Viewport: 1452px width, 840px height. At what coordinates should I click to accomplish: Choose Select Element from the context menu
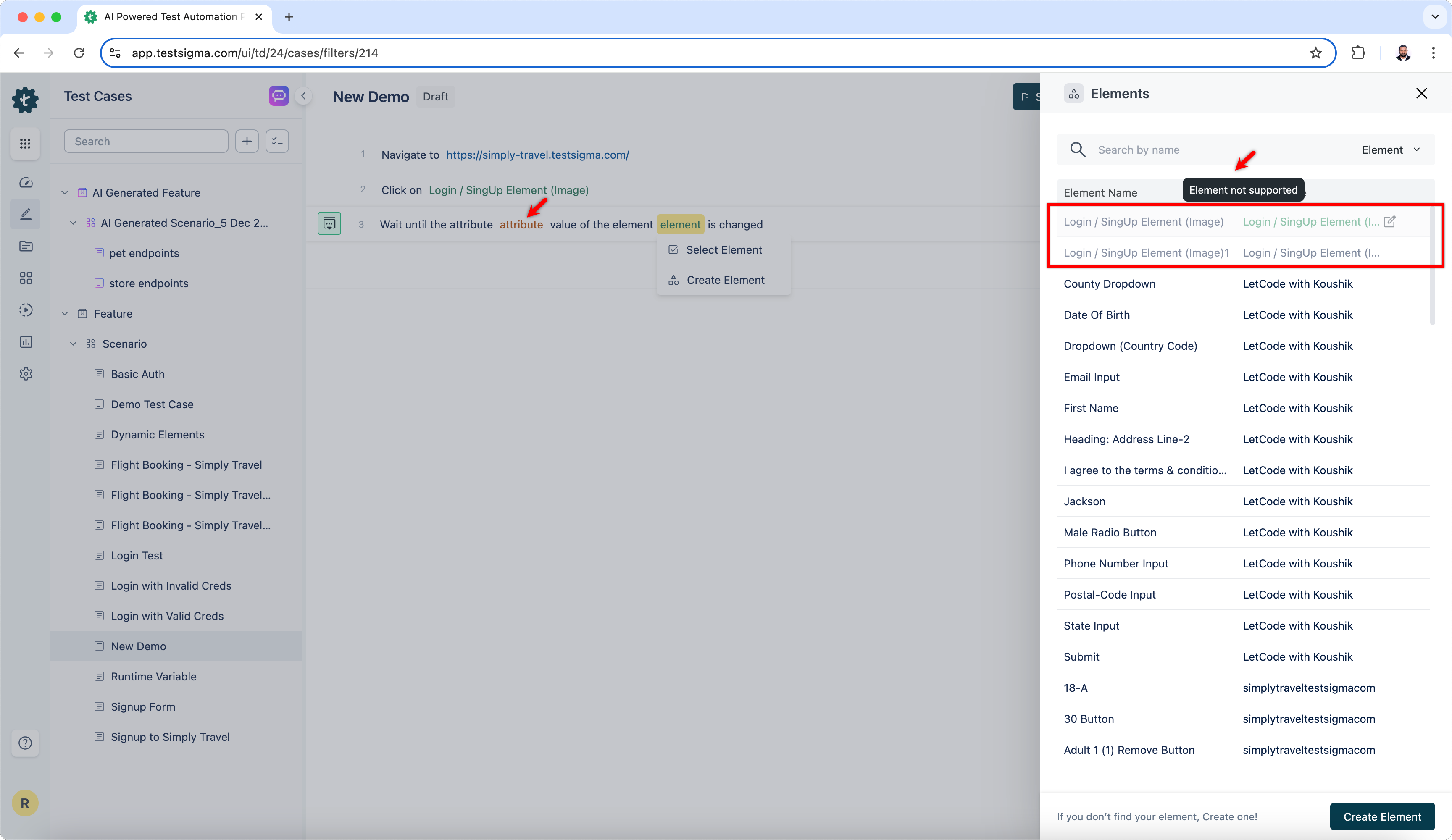click(x=723, y=250)
